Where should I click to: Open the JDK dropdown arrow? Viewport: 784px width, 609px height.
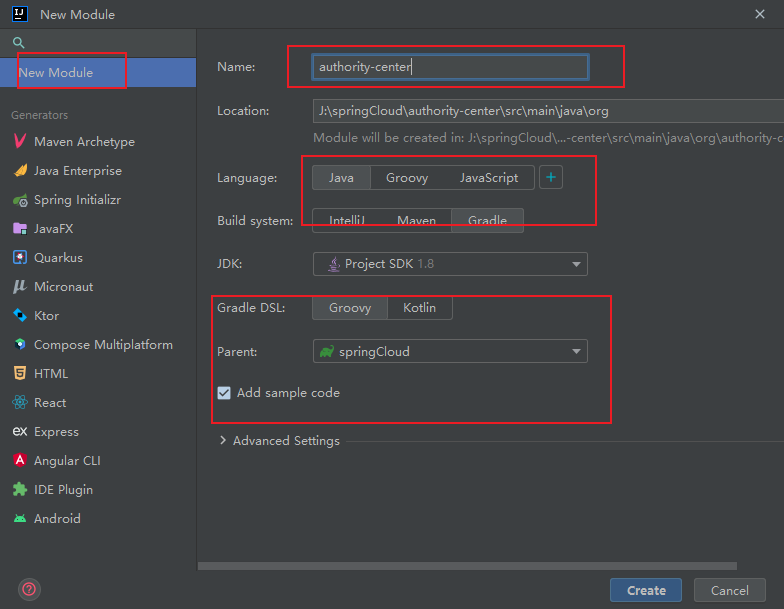(576, 264)
